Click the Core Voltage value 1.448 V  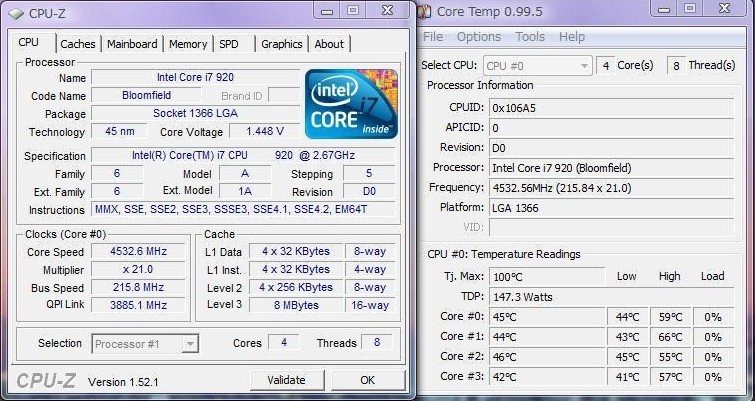[x=264, y=131]
